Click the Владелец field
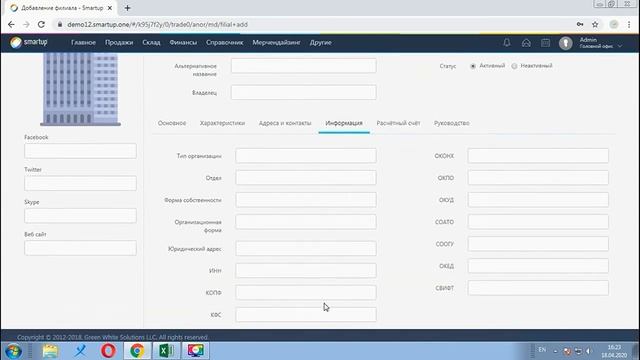 click(x=303, y=92)
